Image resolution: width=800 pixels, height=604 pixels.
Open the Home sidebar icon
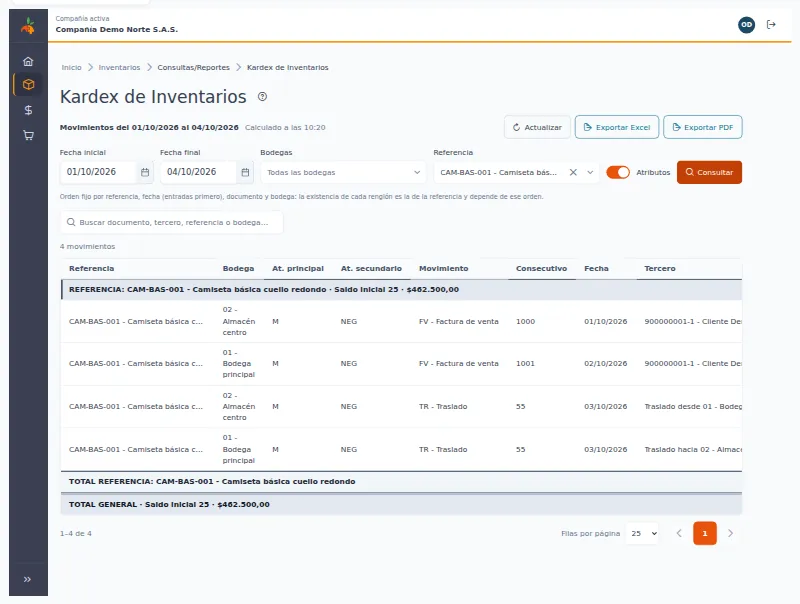pos(28,61)
